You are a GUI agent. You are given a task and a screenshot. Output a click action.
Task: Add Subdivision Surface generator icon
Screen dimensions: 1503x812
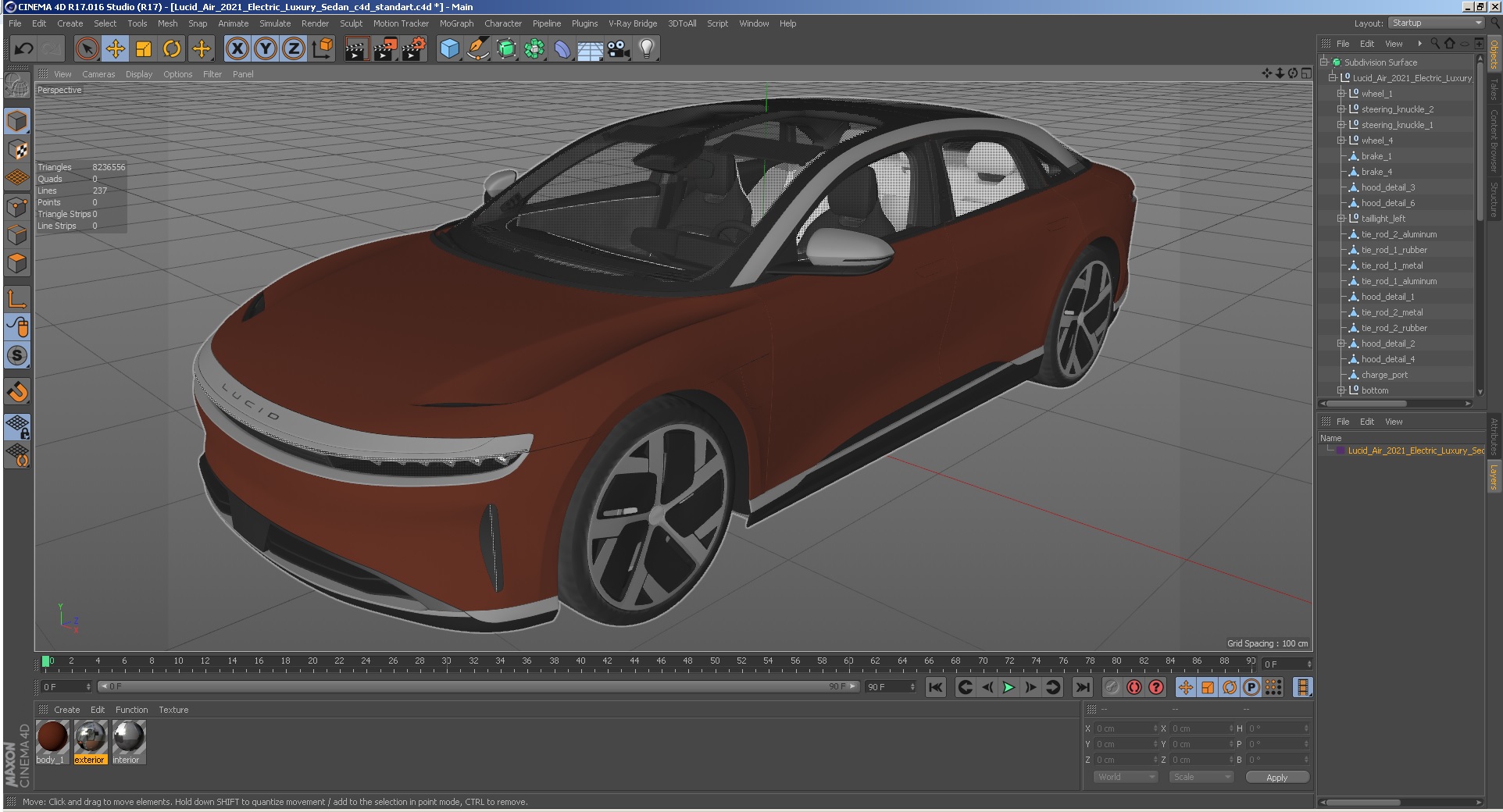pyautogui.click(x=506, y=49)
